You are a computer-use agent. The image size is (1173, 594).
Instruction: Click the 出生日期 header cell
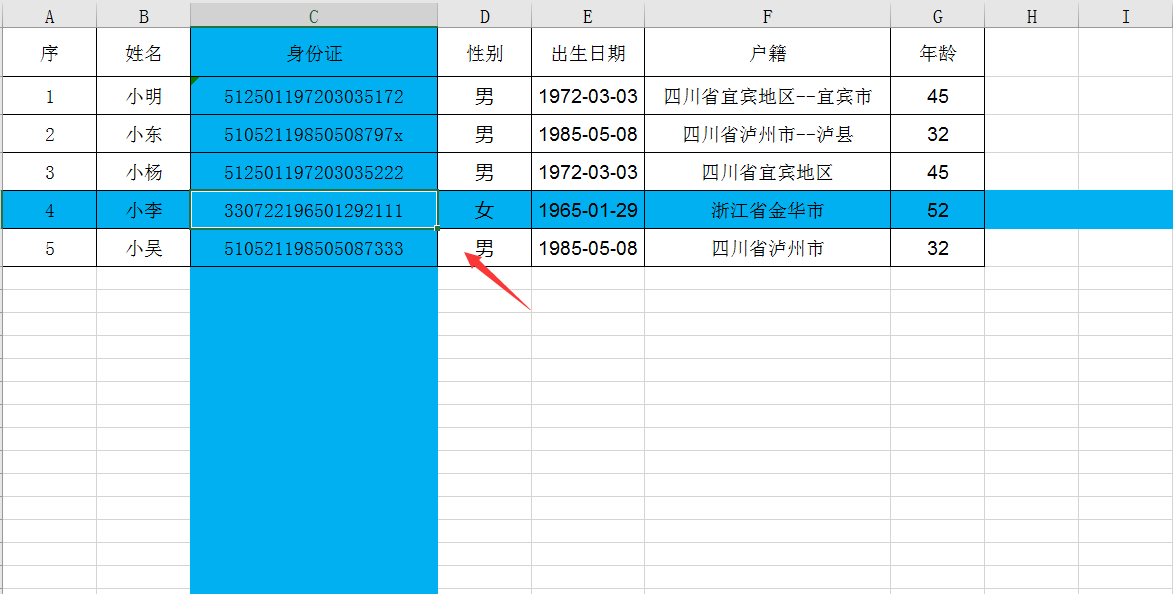tap(588, 52)
